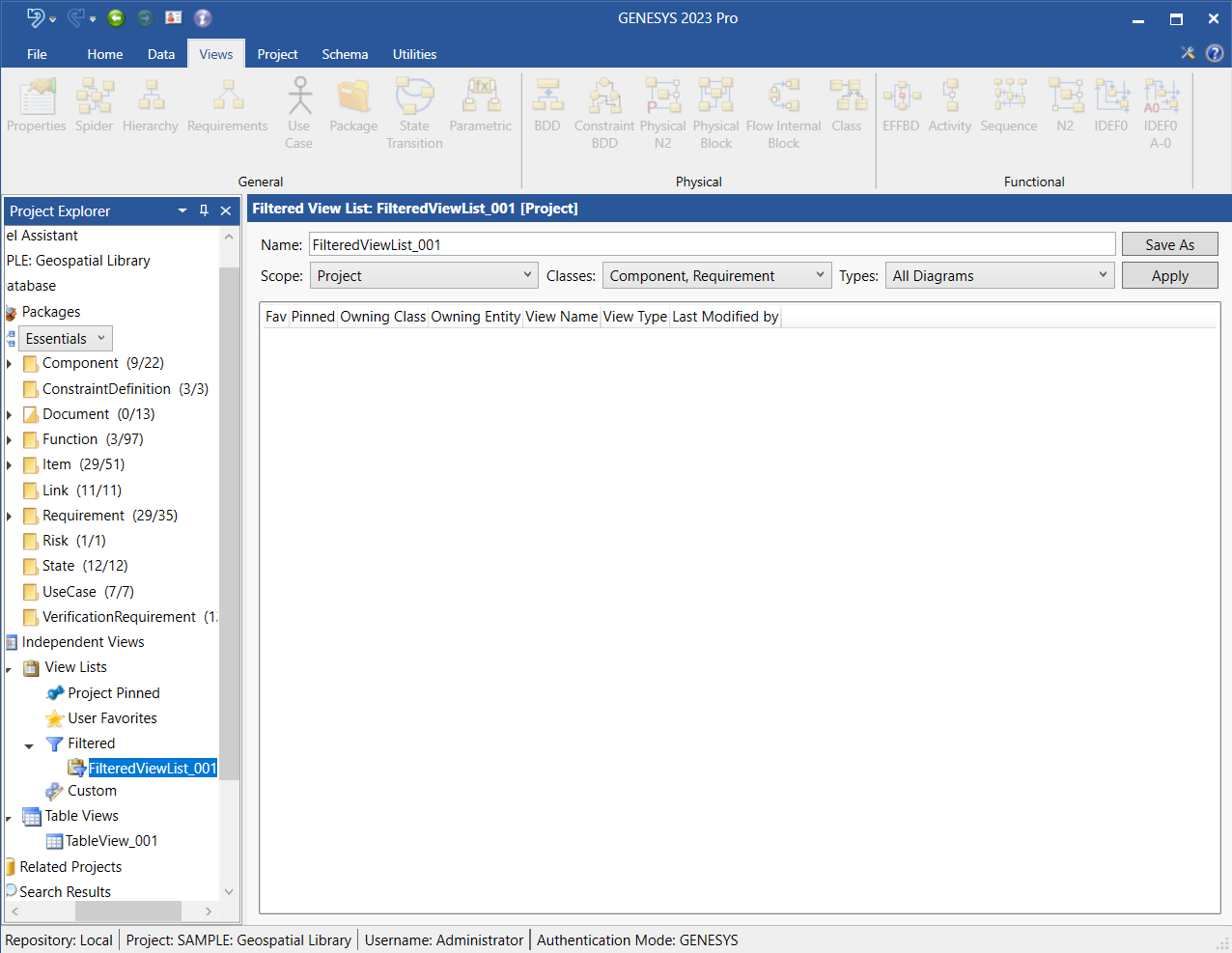Open the Class diagram view
This screenshot has width=1232, height=953.
(847, 106)
